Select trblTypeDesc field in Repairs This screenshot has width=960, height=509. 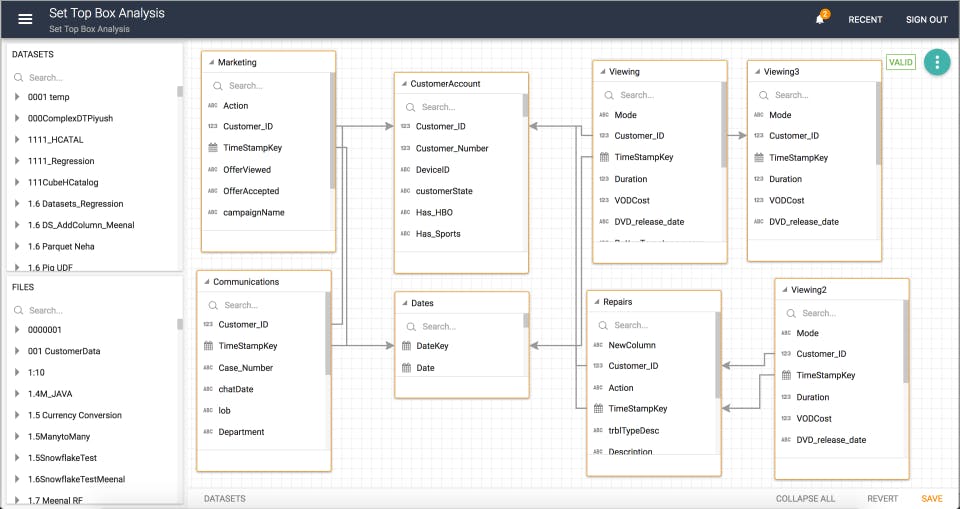[634, 431]
